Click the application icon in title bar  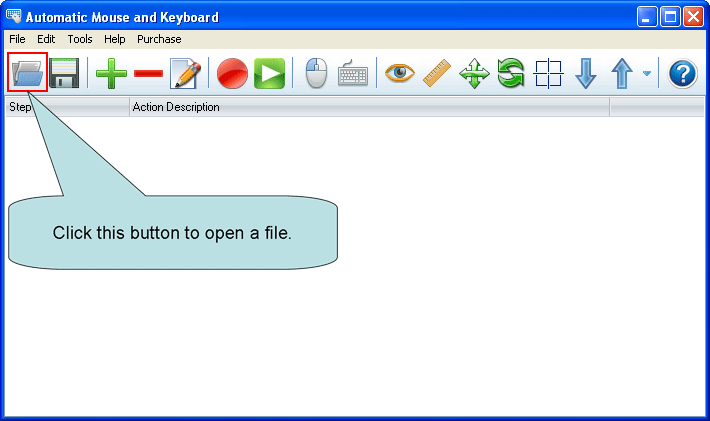13,16
